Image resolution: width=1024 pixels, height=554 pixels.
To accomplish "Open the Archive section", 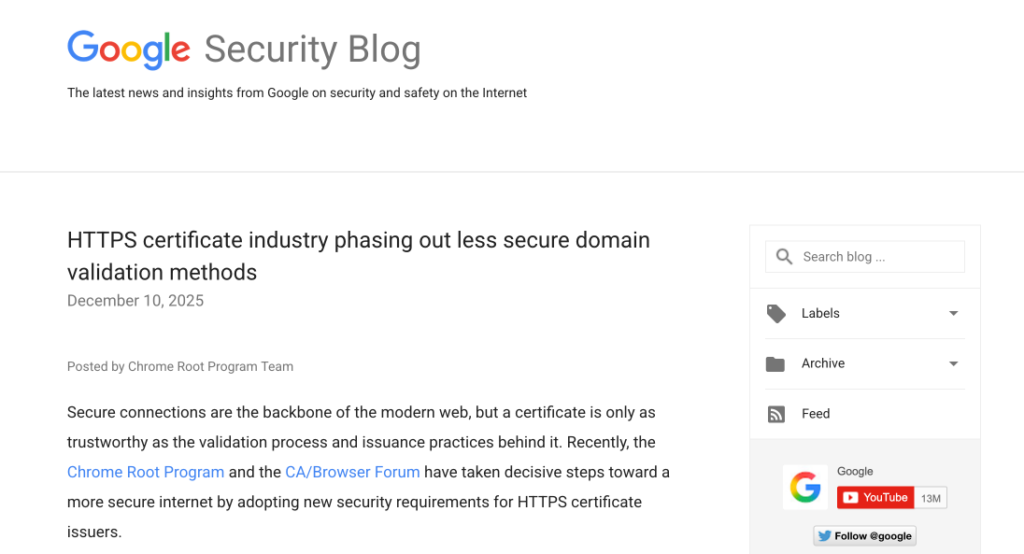I will tap(823, 364).
